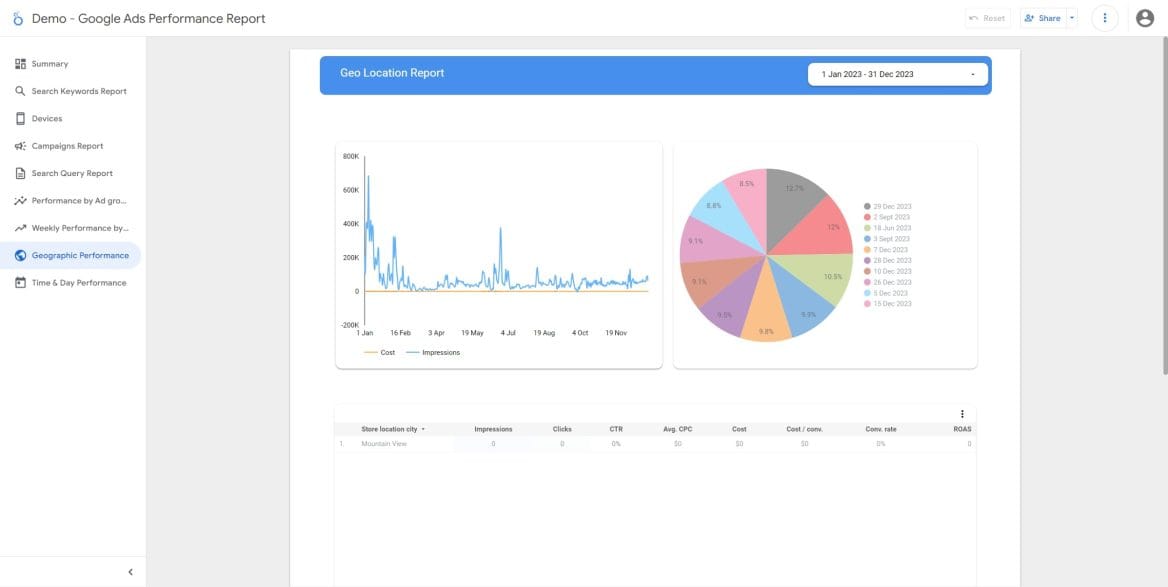The height and width of the screenshot is (587, 1168).
Task: Click the Search Query Report document icon
Action: click(x=20, y=173)
